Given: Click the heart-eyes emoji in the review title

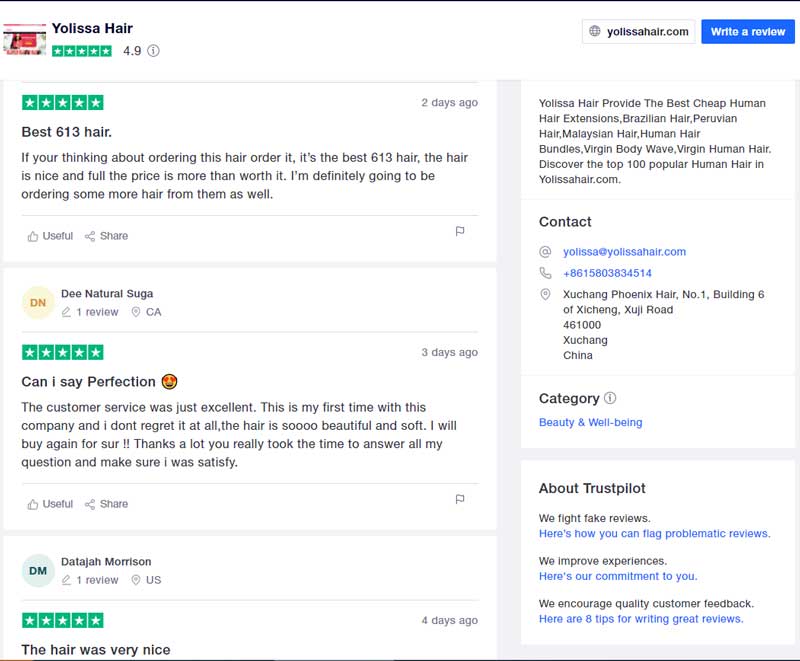Looking at the screenshot, I should click(x=169, y=382).
